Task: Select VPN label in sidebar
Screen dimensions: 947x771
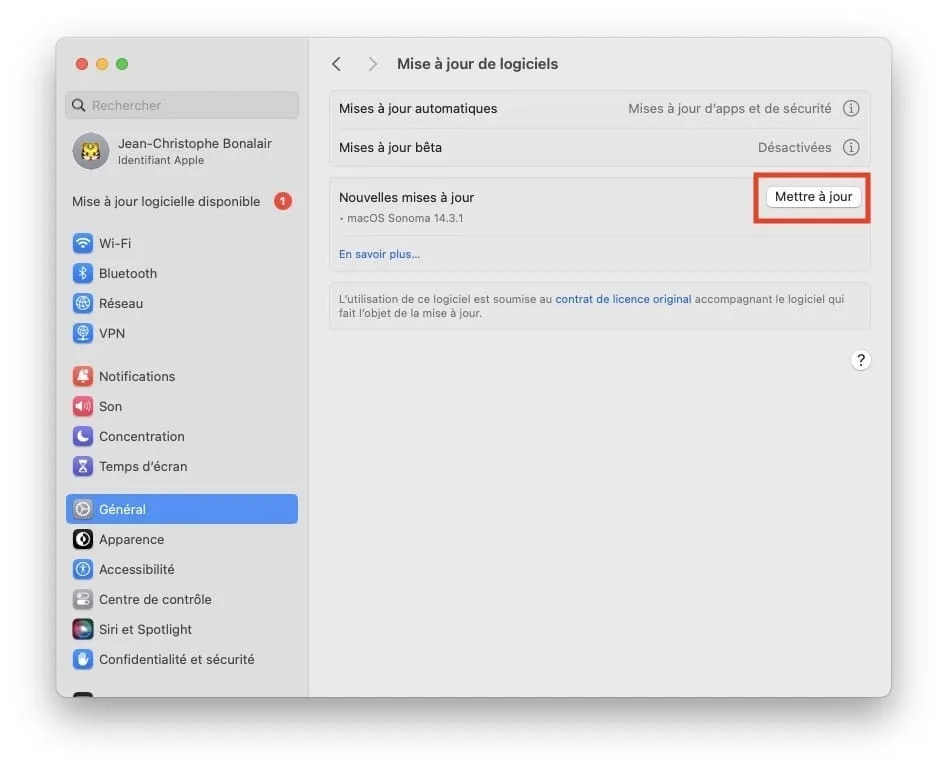Action: coord(112,333)
